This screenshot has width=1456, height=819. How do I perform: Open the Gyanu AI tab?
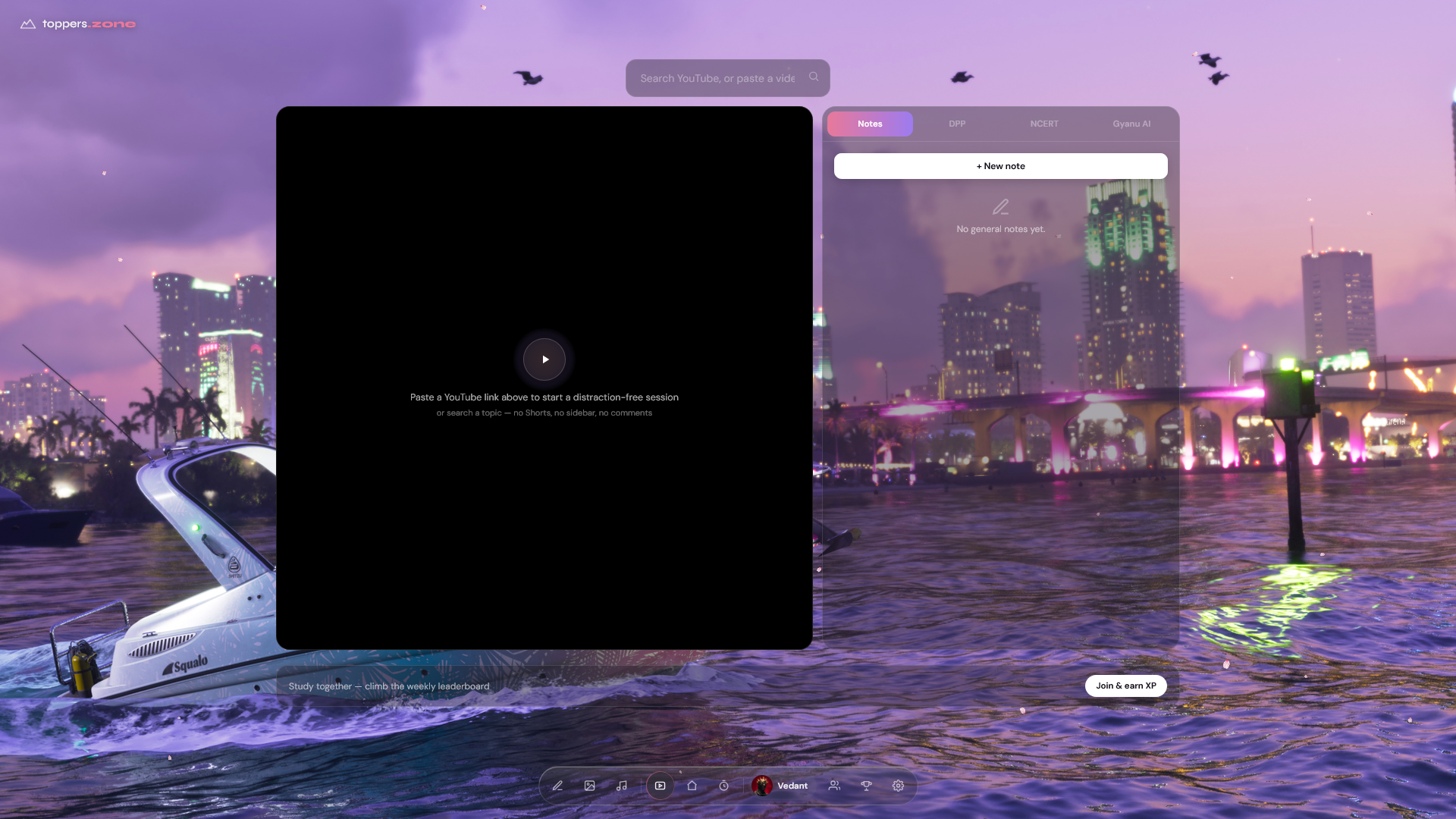[x=1131, y=124]
